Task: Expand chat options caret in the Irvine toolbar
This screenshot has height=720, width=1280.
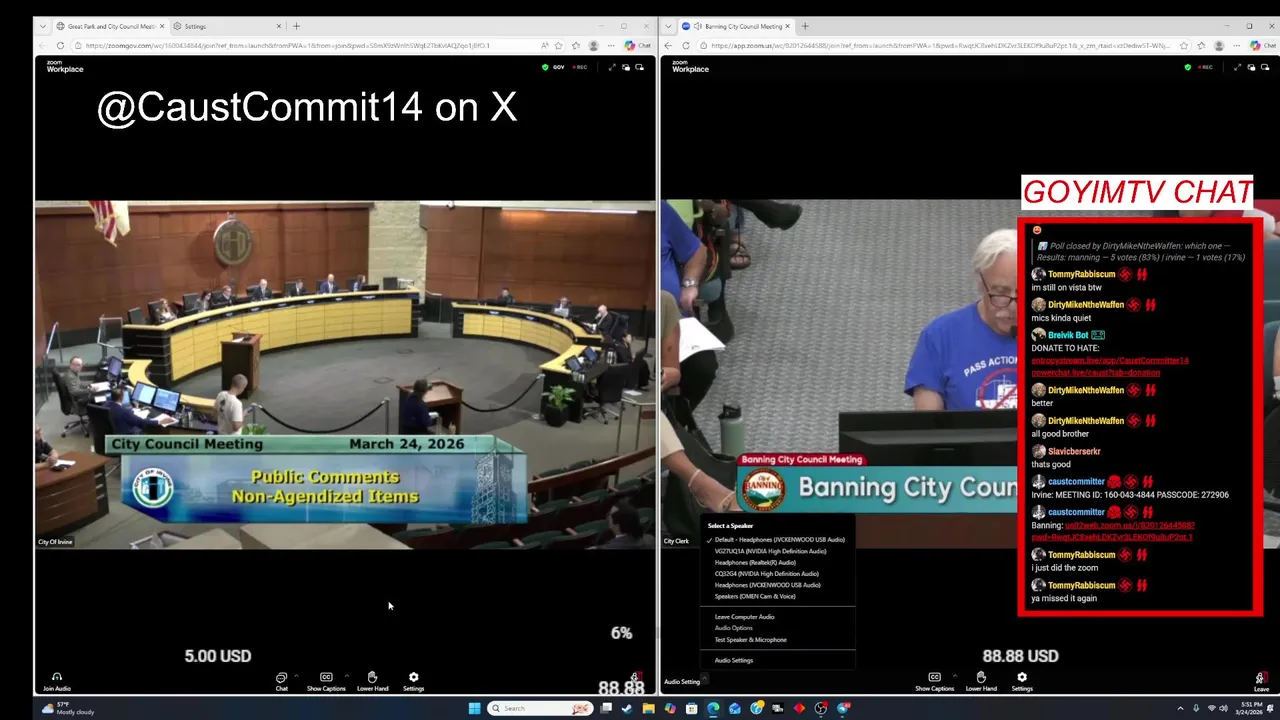Action: (296, 676)
